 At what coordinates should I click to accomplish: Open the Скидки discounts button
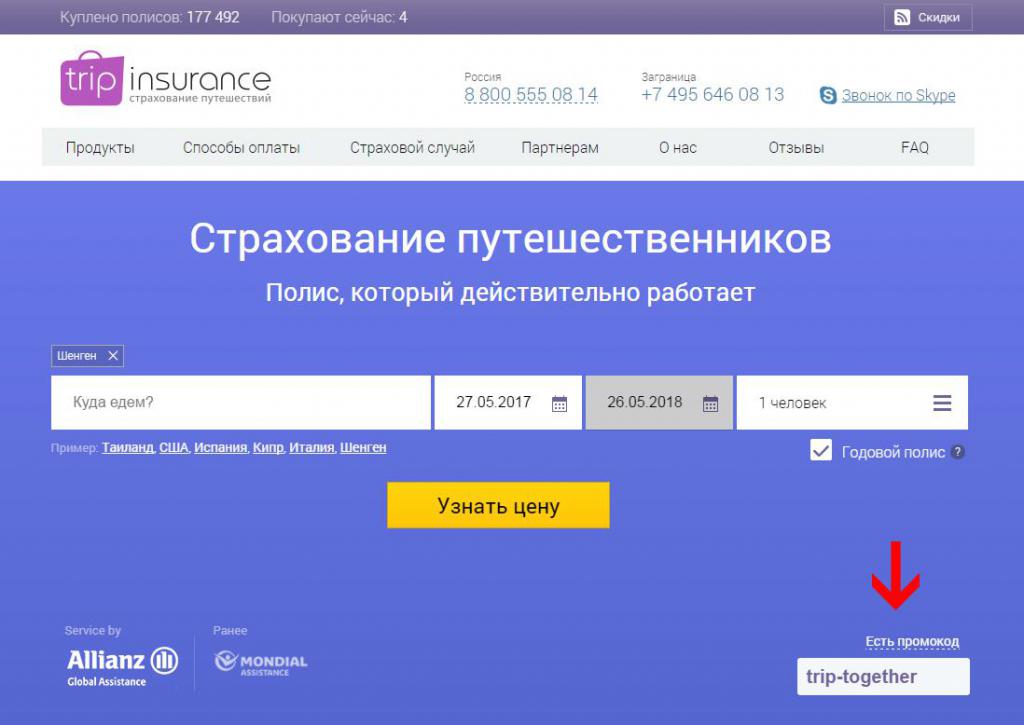928,18
